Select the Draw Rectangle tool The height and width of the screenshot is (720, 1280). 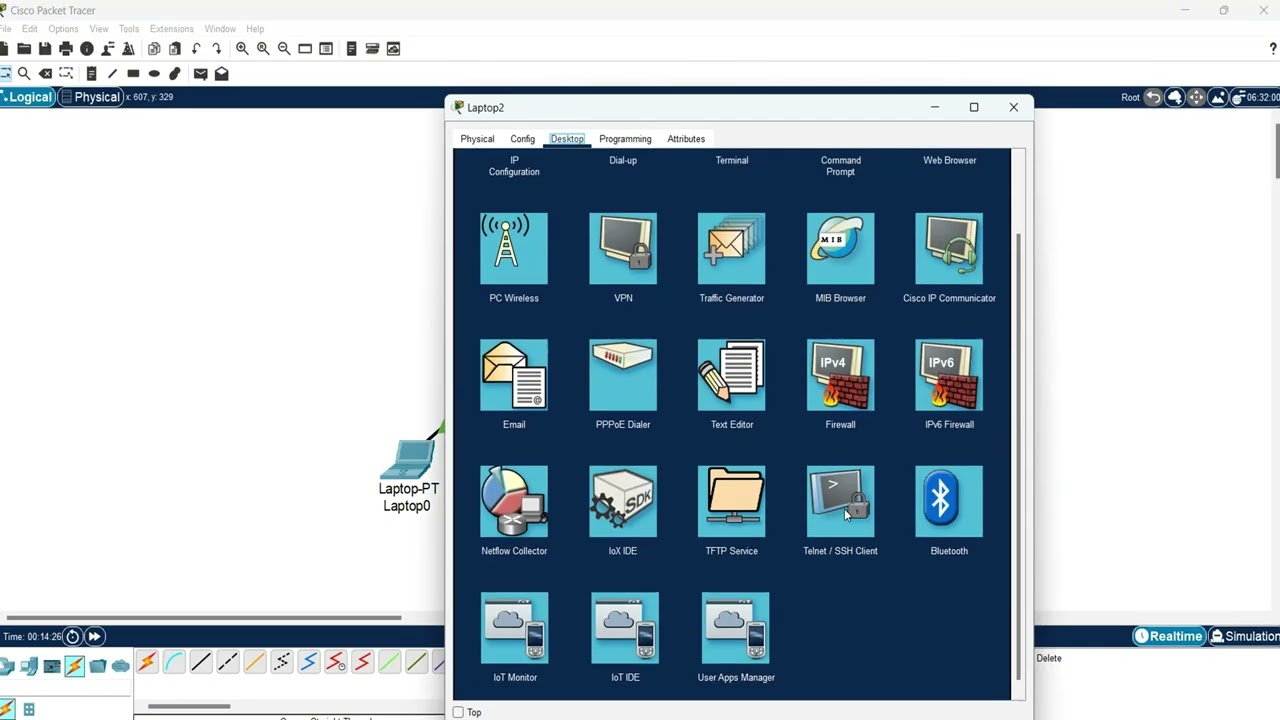tap(133, 73)
